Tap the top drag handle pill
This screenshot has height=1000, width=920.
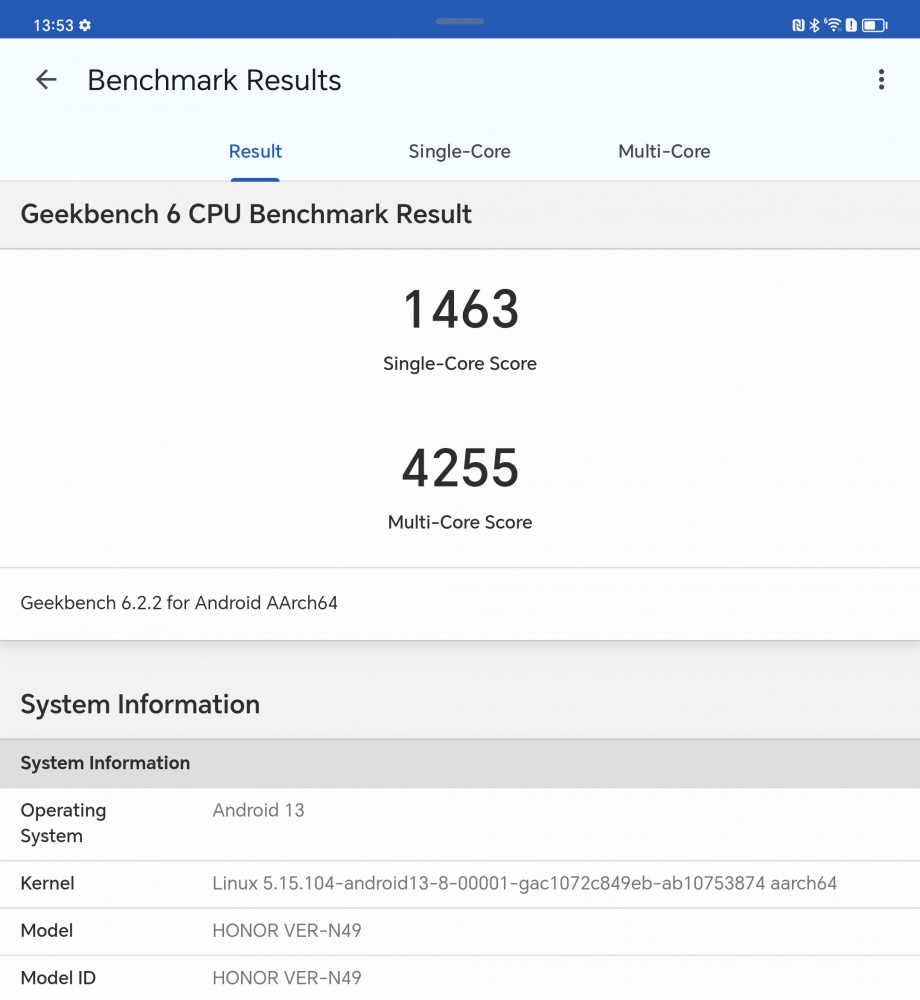460,21
